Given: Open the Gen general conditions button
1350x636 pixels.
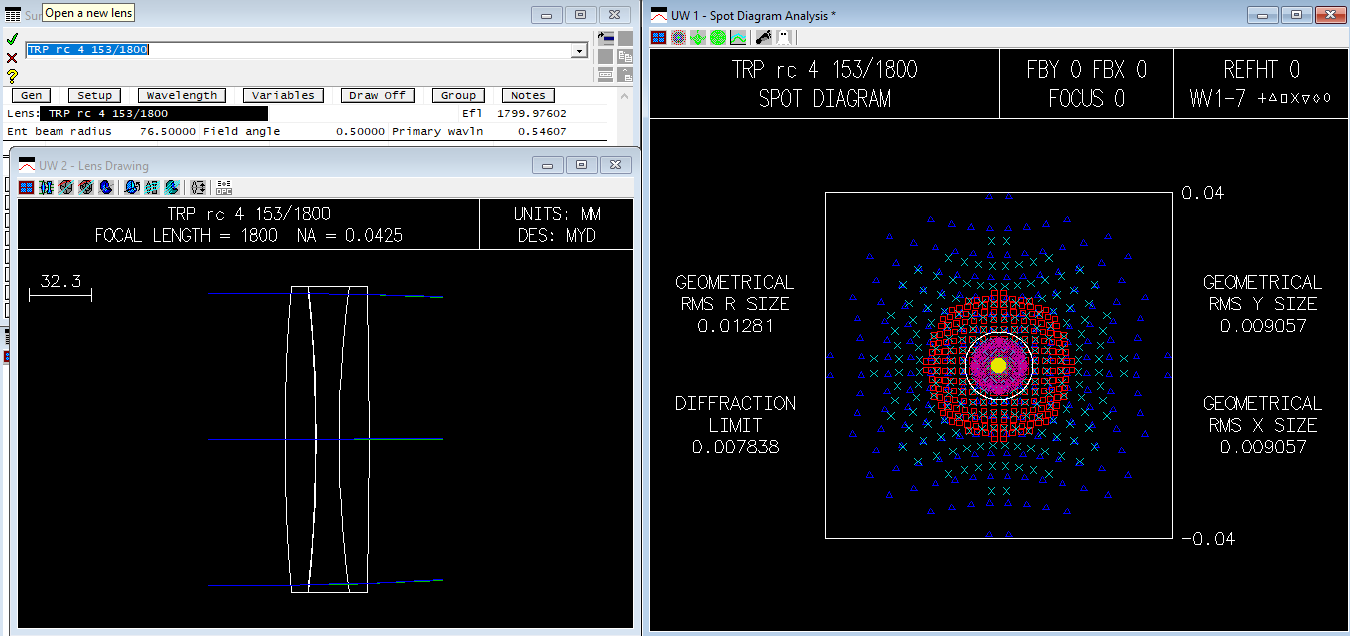Looking at the screenshot, I should (32, 95).
